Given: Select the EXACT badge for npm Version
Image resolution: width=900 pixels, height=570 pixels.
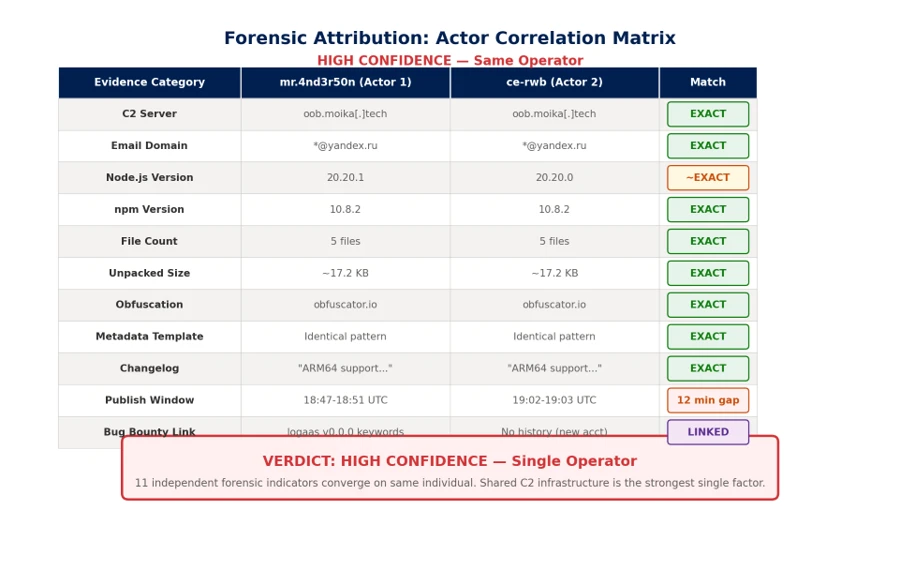Looking at the screenshot, I should point(708,210).
